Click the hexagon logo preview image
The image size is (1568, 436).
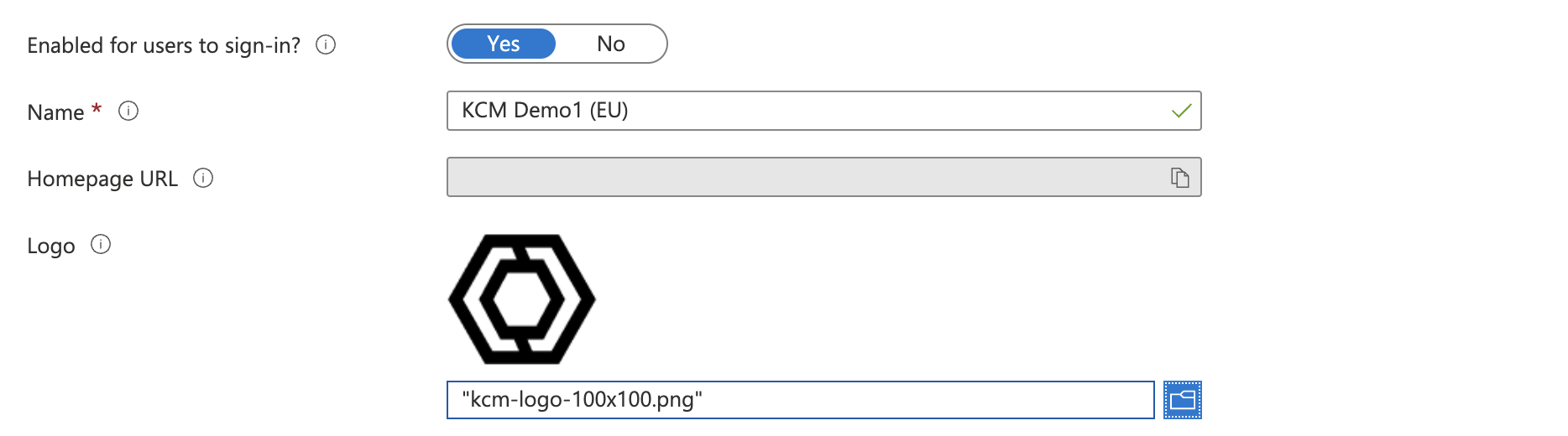click(522, 299)
